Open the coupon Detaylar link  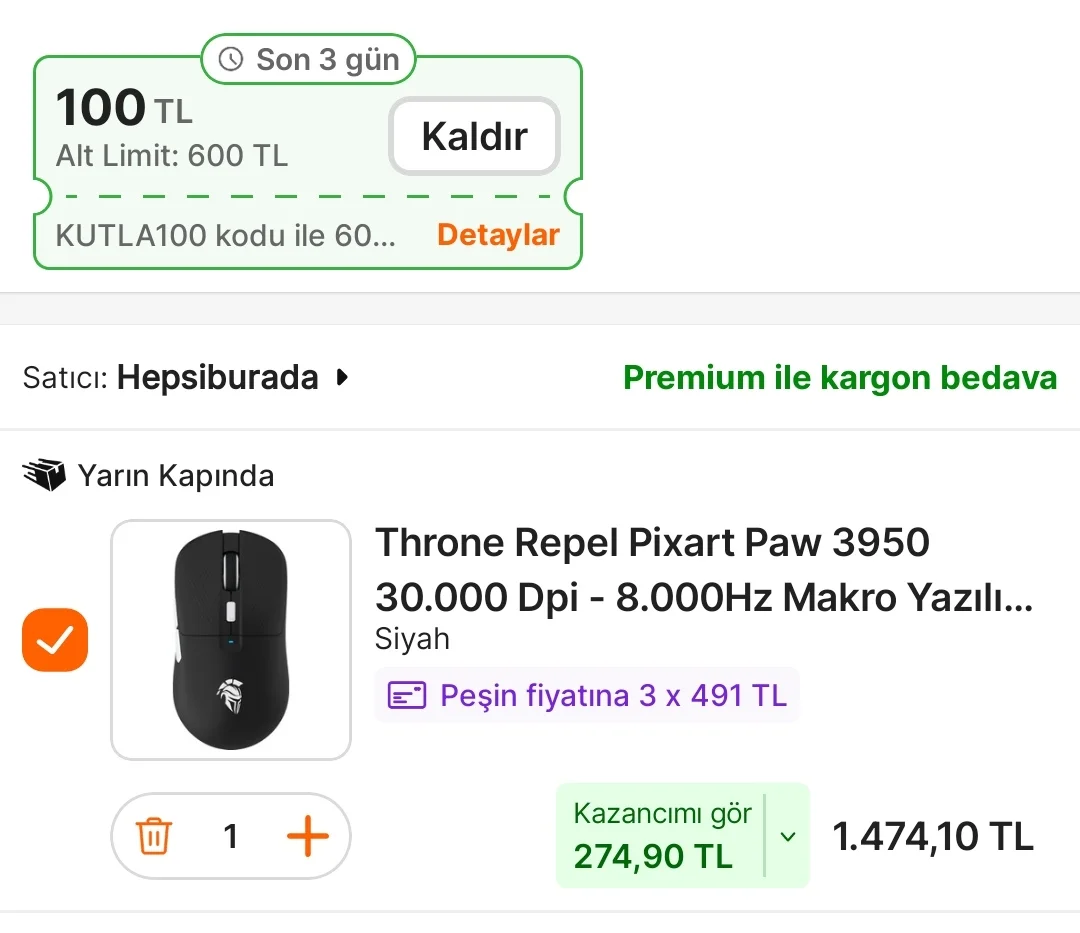tap(498, 235)
